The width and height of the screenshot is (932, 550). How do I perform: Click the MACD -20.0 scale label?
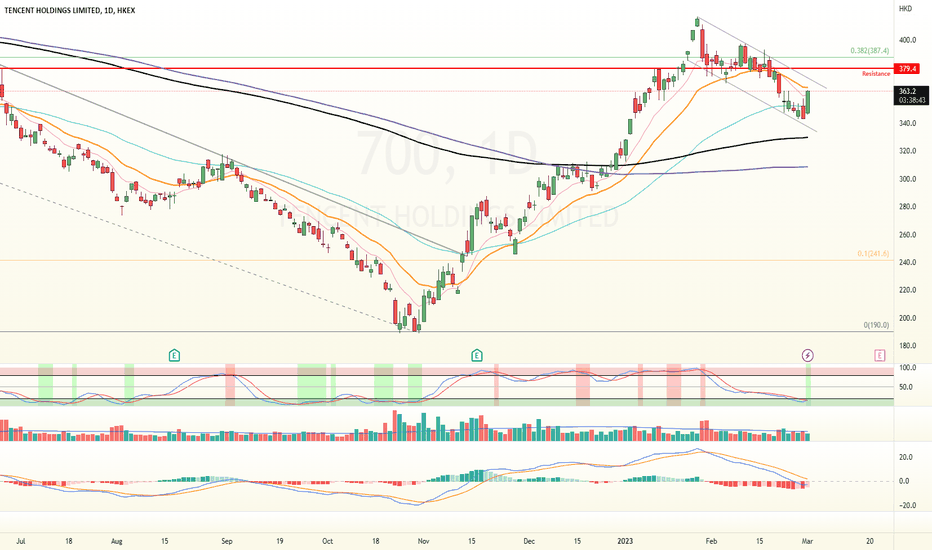[x=907, y=505]
